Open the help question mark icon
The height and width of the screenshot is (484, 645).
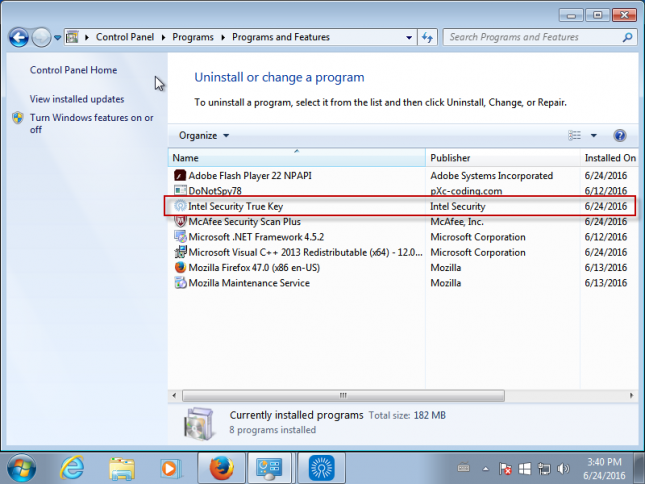(619, 135)
